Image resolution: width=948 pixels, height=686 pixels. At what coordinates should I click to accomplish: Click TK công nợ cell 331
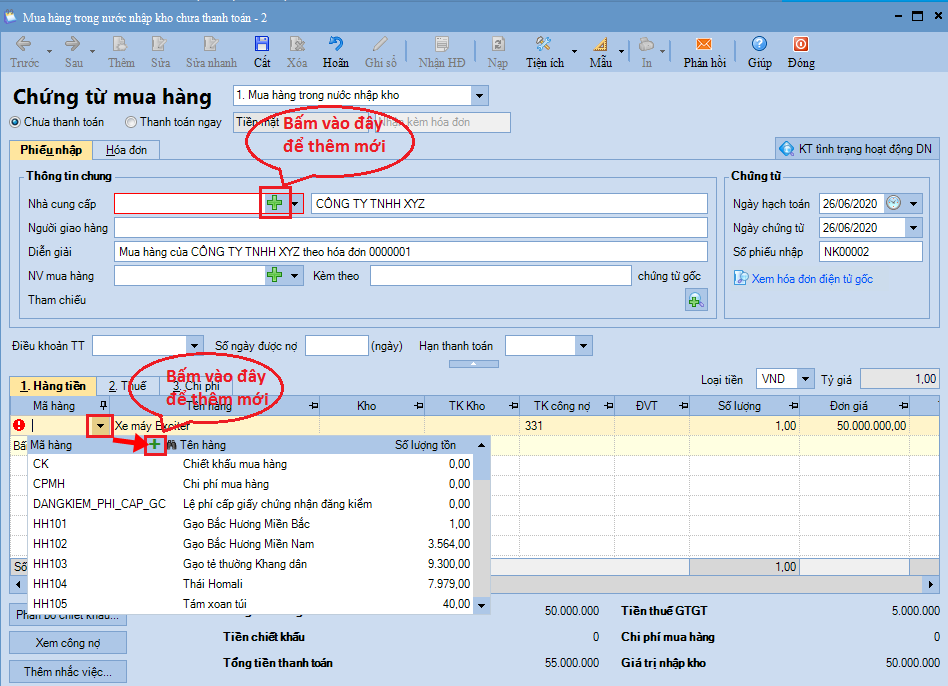[567, 426]
